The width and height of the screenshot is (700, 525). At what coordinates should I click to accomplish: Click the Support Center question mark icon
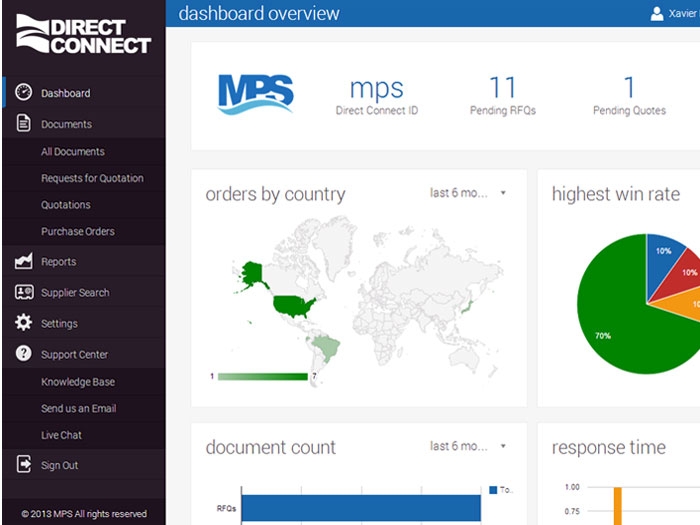(23, 353)
